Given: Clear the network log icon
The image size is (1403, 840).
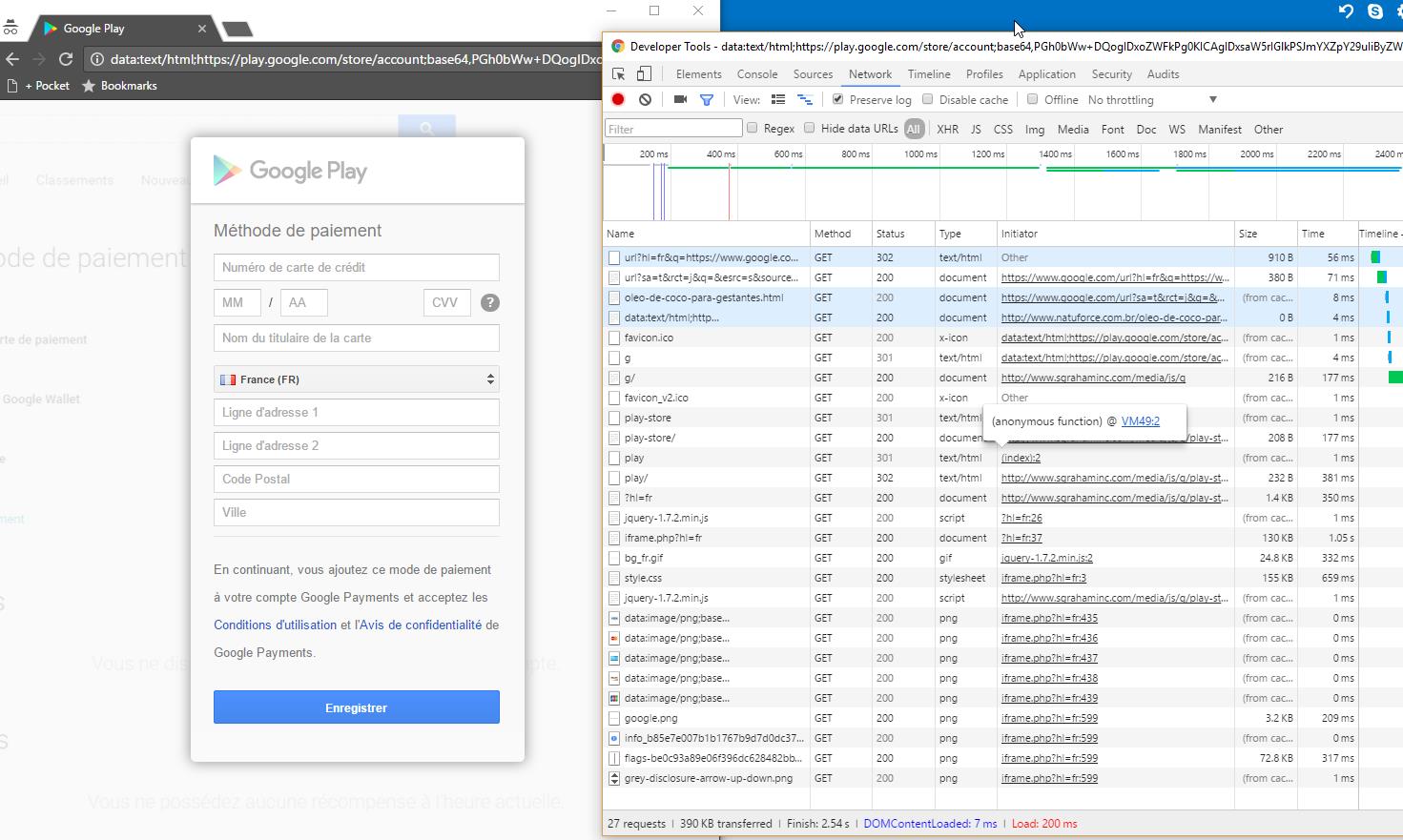Looking at the screenshot, I should click(646, 99).
